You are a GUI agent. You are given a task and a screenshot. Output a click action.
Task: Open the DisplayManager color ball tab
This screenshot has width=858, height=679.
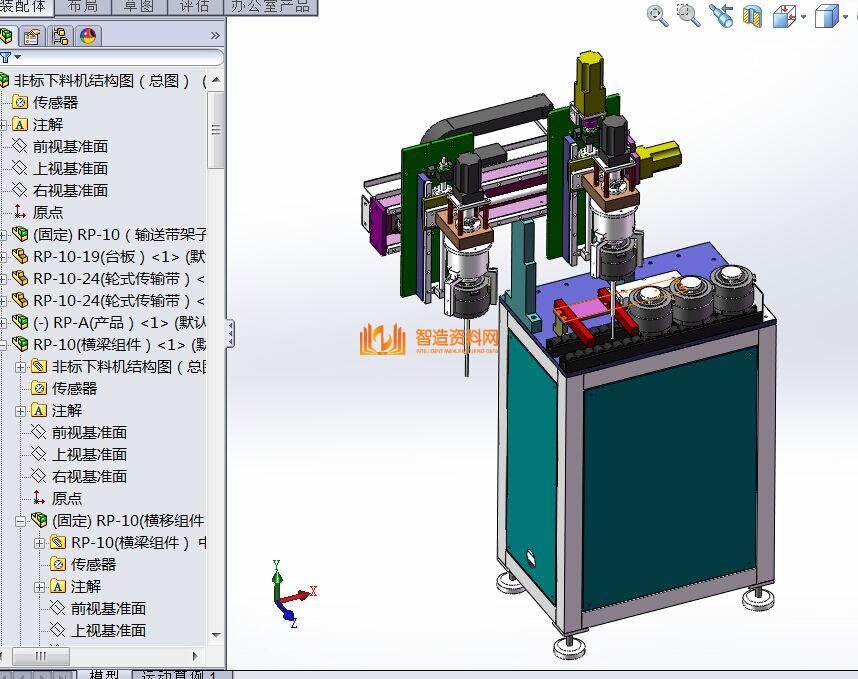click(88, 37)
